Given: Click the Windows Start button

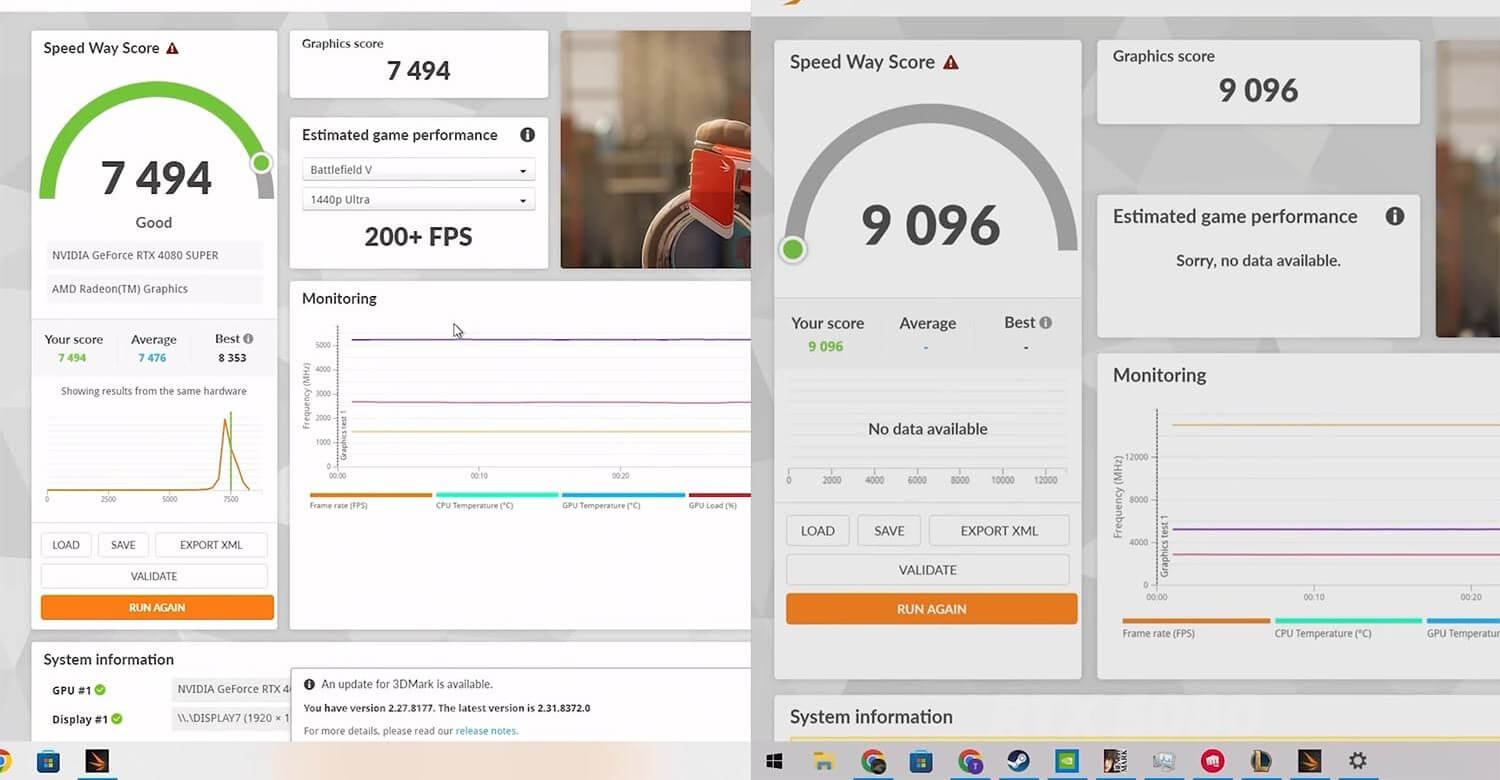Looking at the screenshot, I should 774,762.
